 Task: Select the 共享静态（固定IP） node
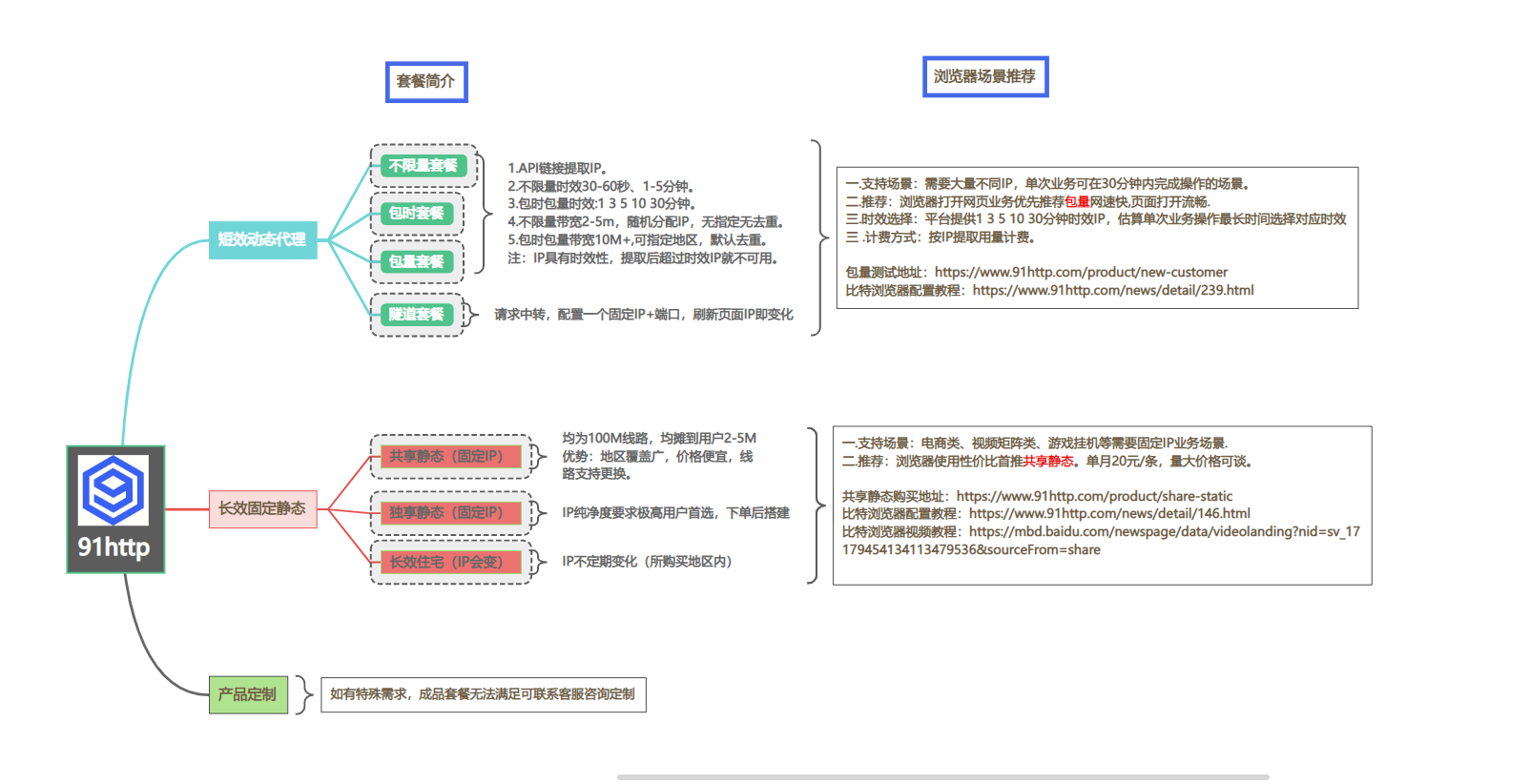coord(450,457)
